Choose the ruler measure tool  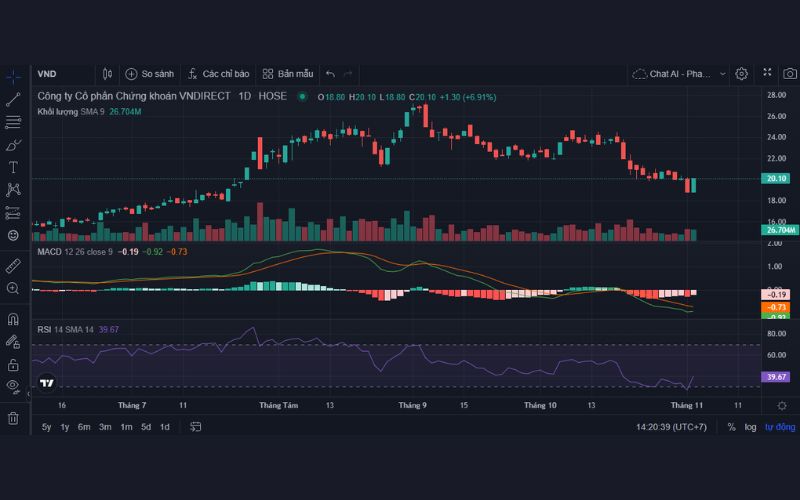coord(13,266)
